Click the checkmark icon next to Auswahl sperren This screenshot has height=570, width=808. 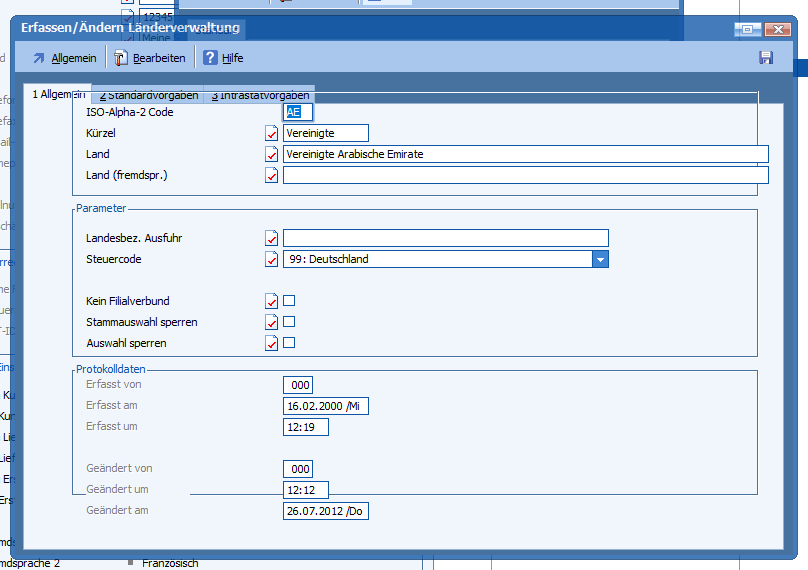[271, 343]
